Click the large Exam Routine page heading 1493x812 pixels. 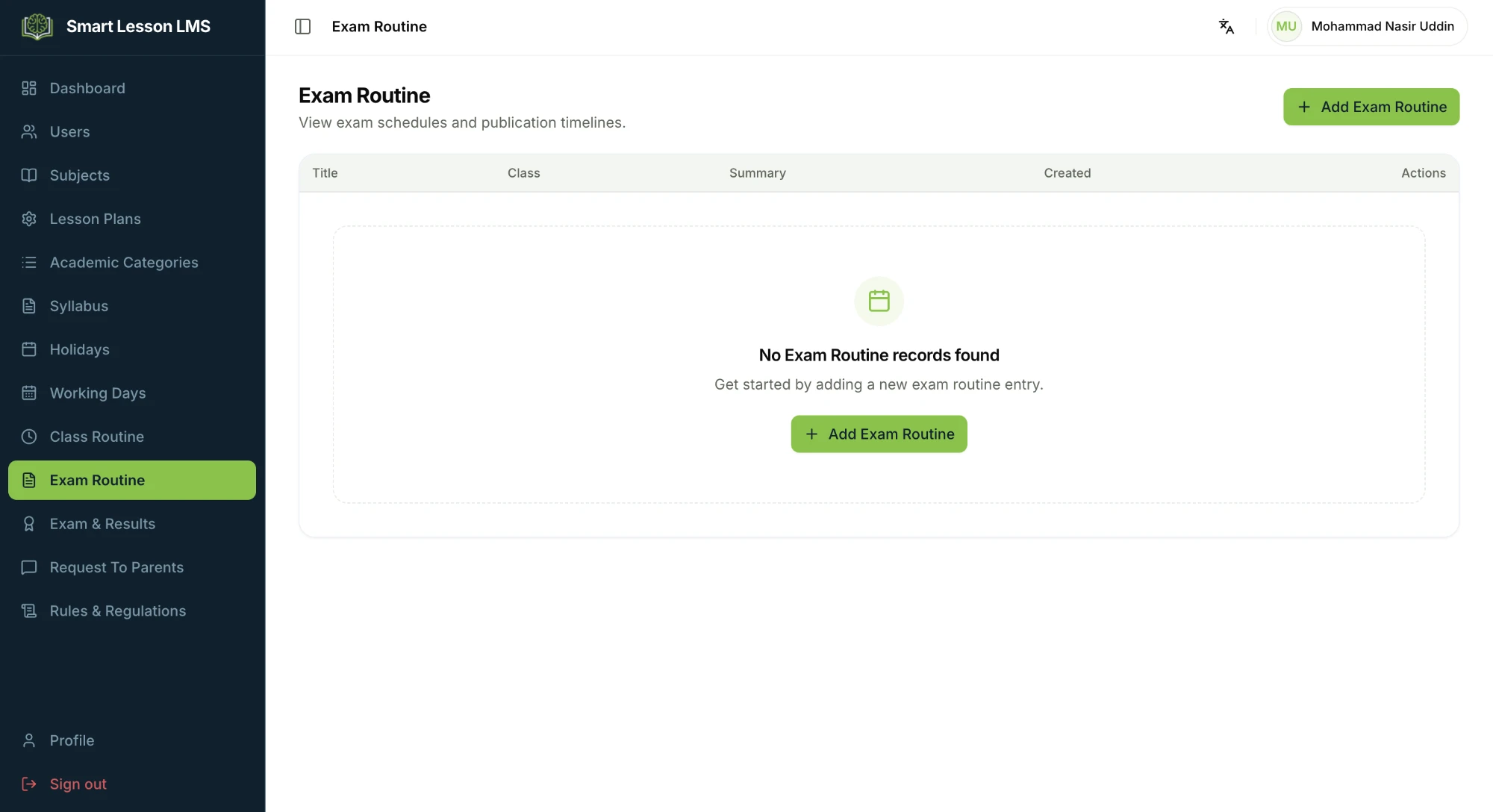(x=364, y=96)
